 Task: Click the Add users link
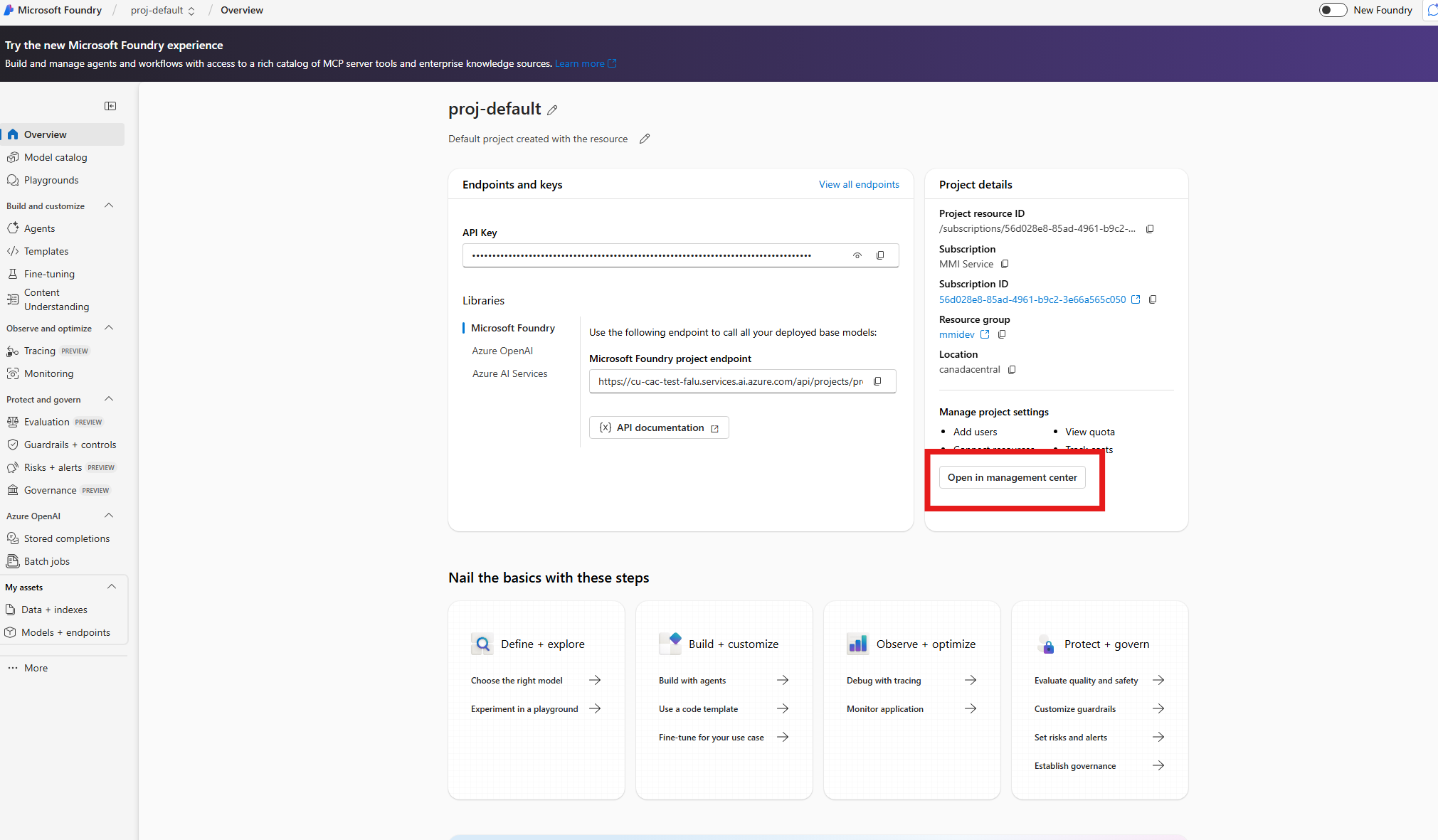[x=975, y=432]
